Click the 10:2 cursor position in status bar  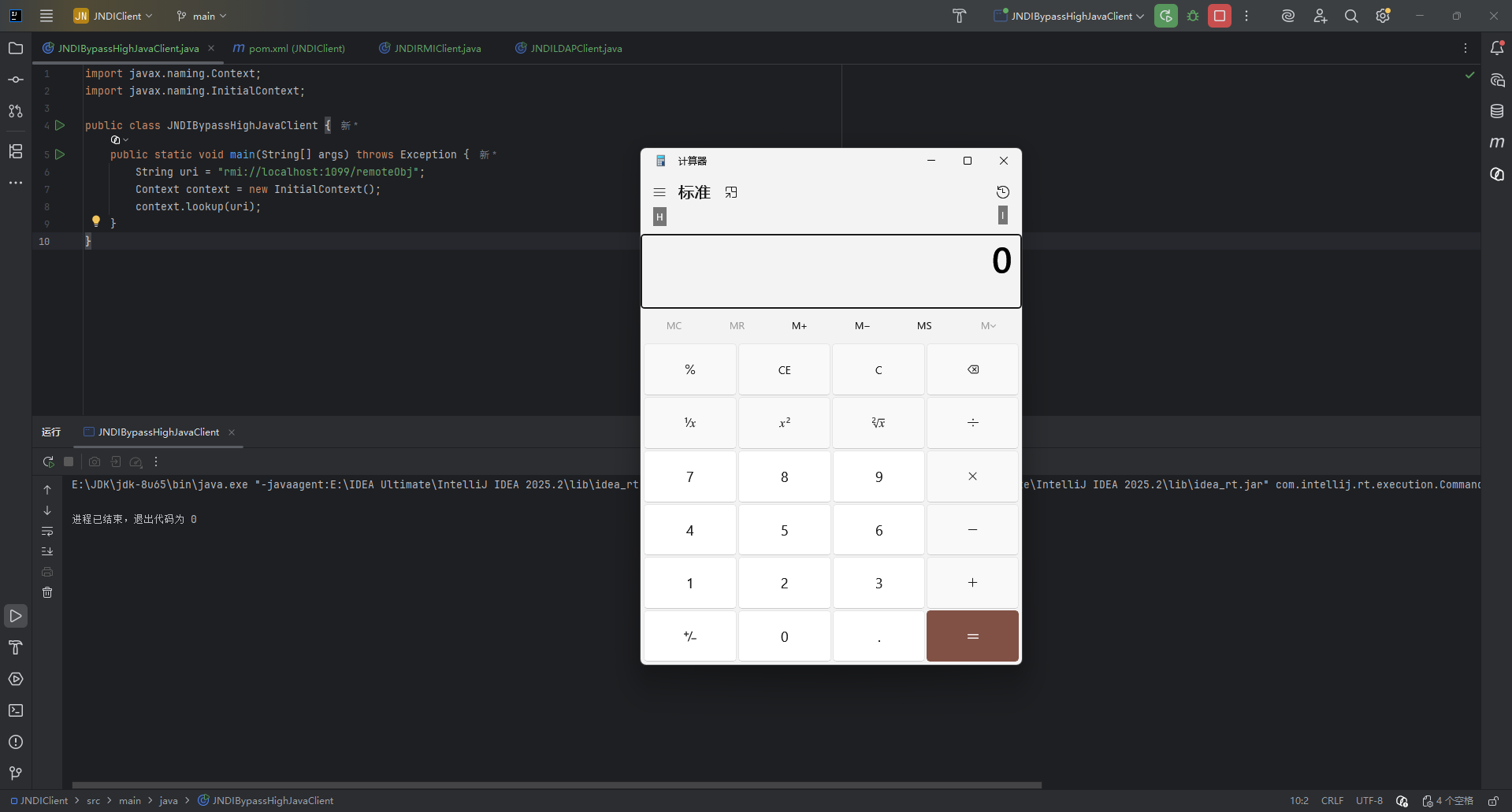pyautogui.click(x=1299, y=801)
